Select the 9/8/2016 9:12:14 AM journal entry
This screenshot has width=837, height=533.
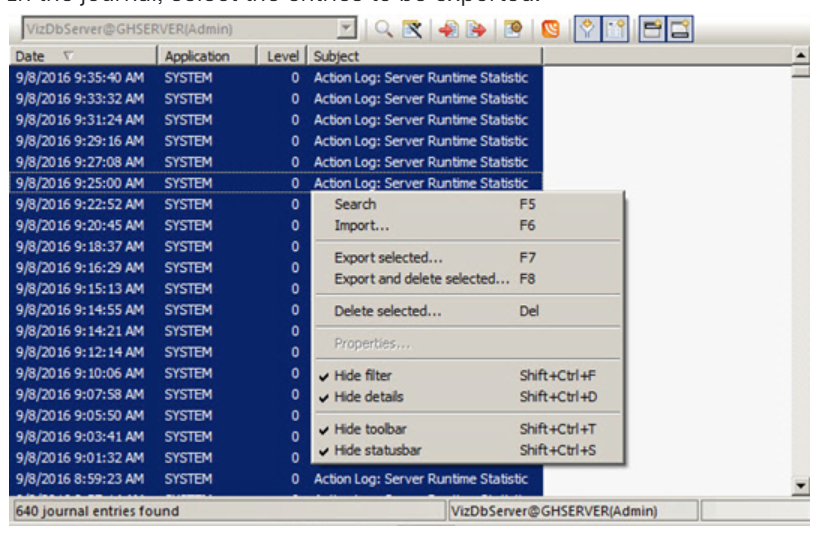coord(160,352)
